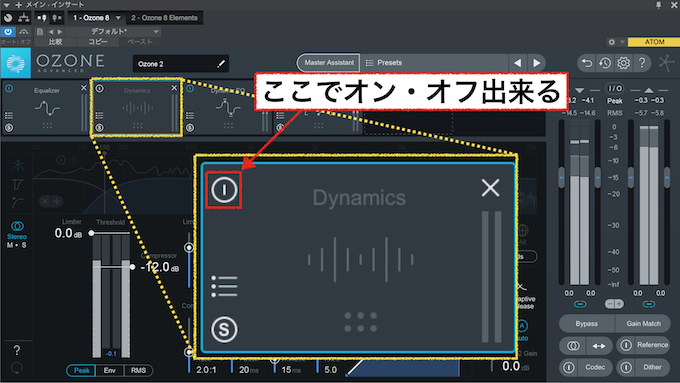Image resolution: width=680 pixels, height=383 pixels.
Task: Toggle Equalizer module power button
Action: point(9,88)
